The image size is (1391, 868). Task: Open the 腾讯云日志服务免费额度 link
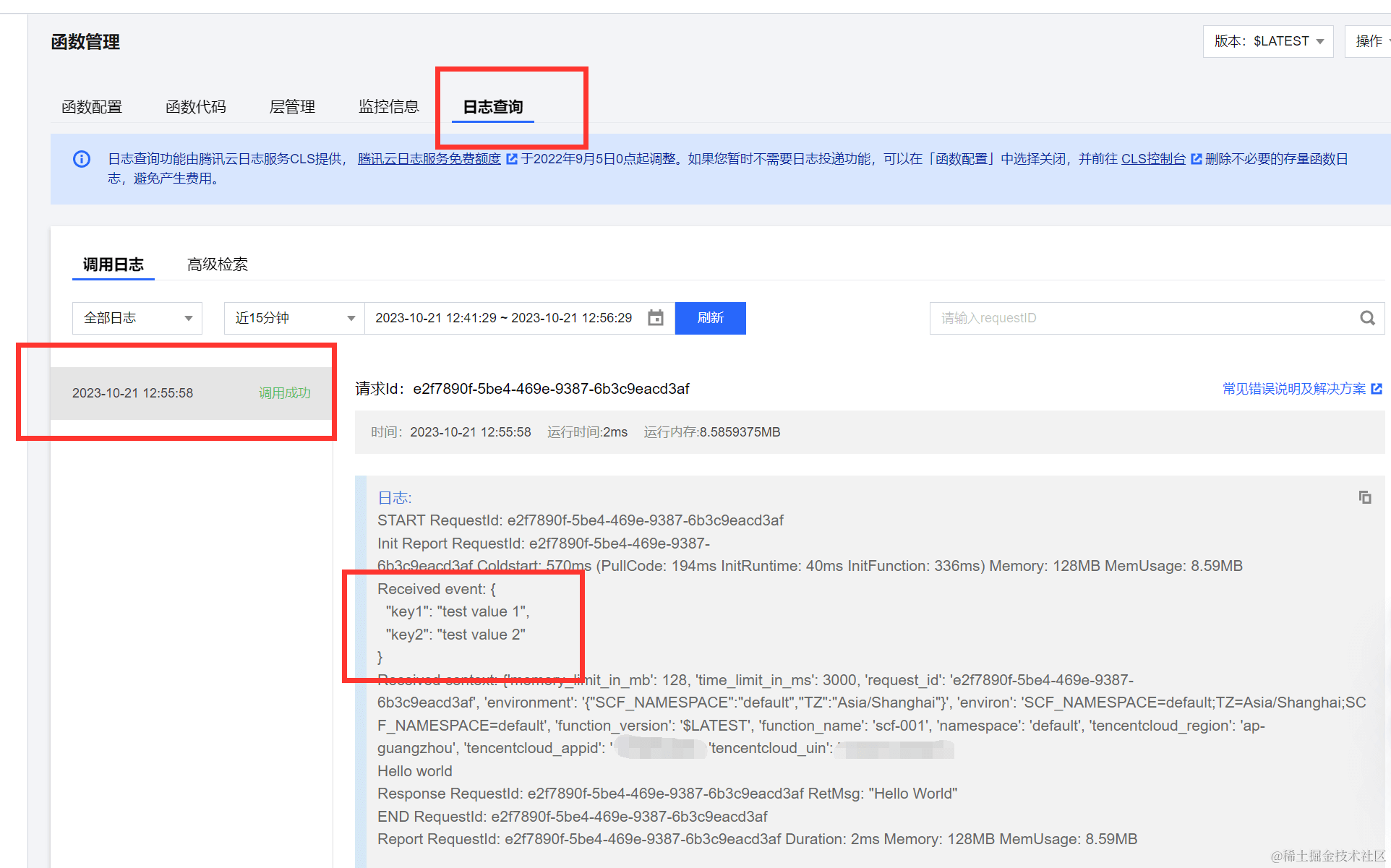429,159
